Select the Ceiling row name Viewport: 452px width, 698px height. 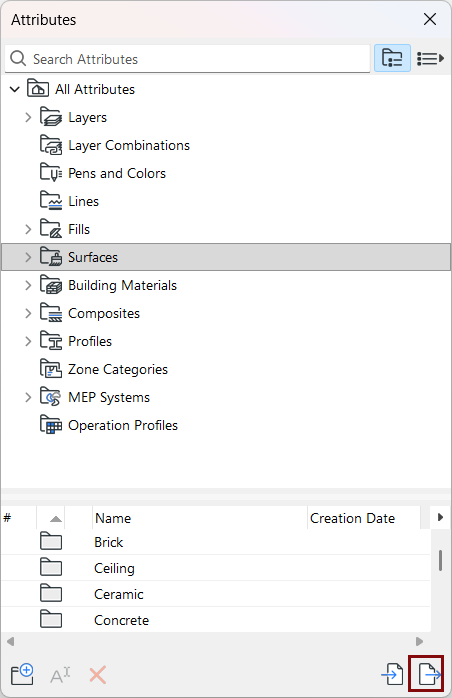click(x=114, y=568)
